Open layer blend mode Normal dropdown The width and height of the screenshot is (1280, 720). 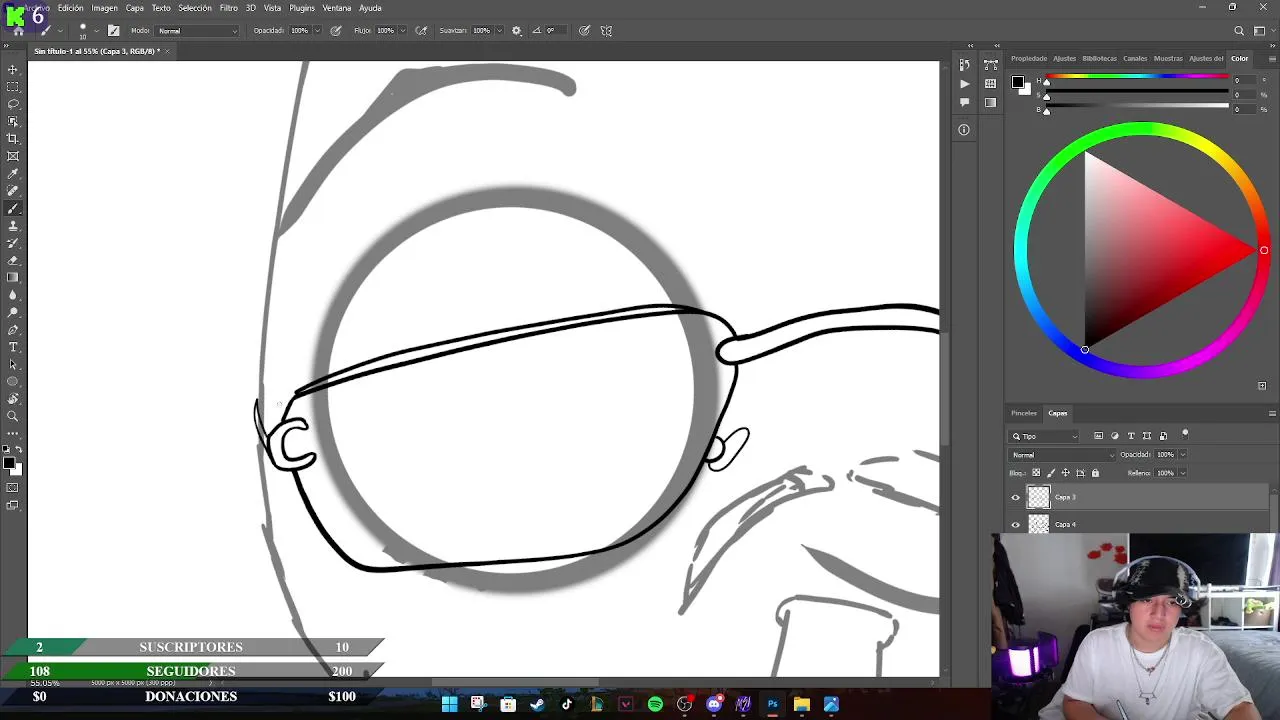[x=1063, y=455]
